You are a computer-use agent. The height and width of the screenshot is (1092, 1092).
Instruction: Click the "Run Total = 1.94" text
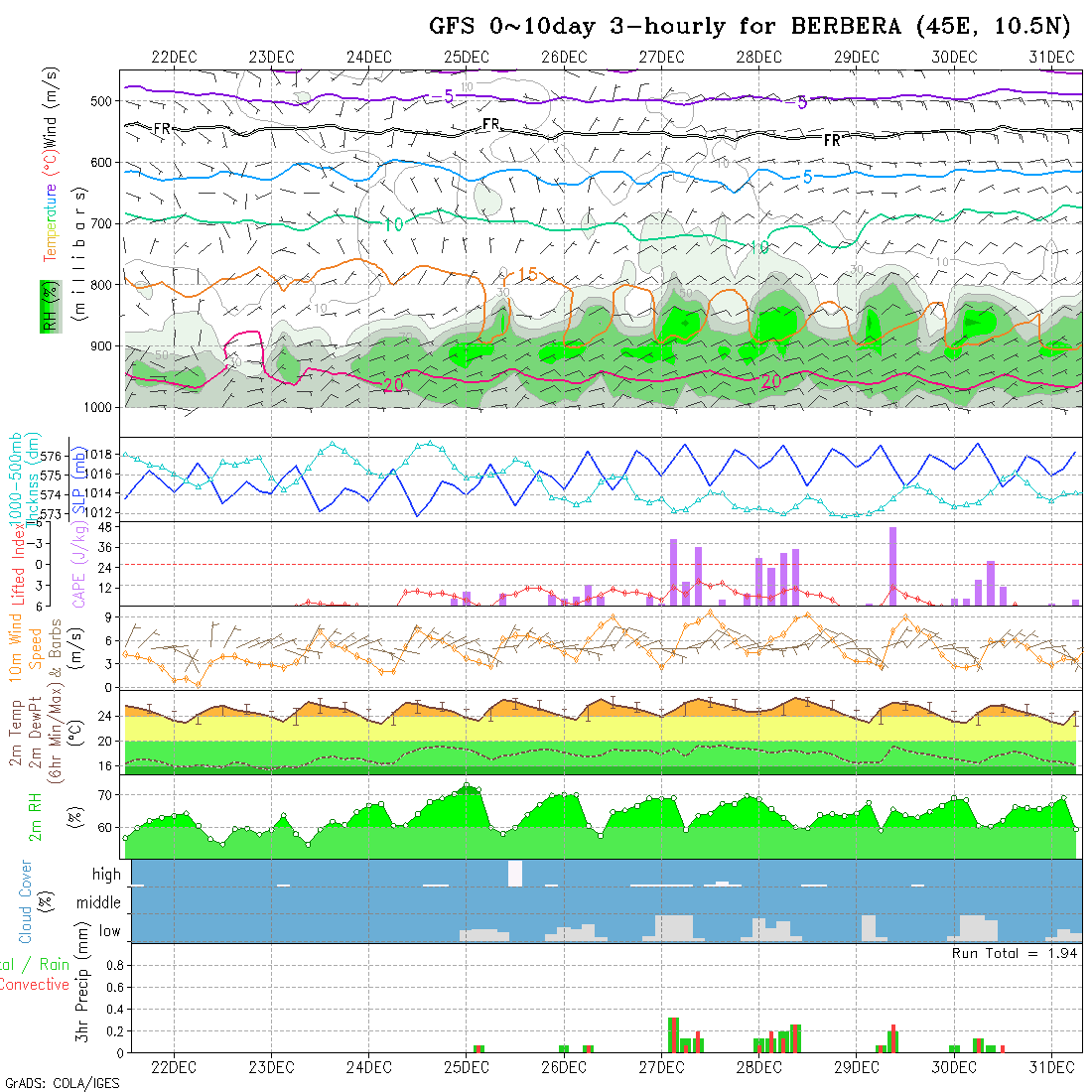click(1015, 953)
